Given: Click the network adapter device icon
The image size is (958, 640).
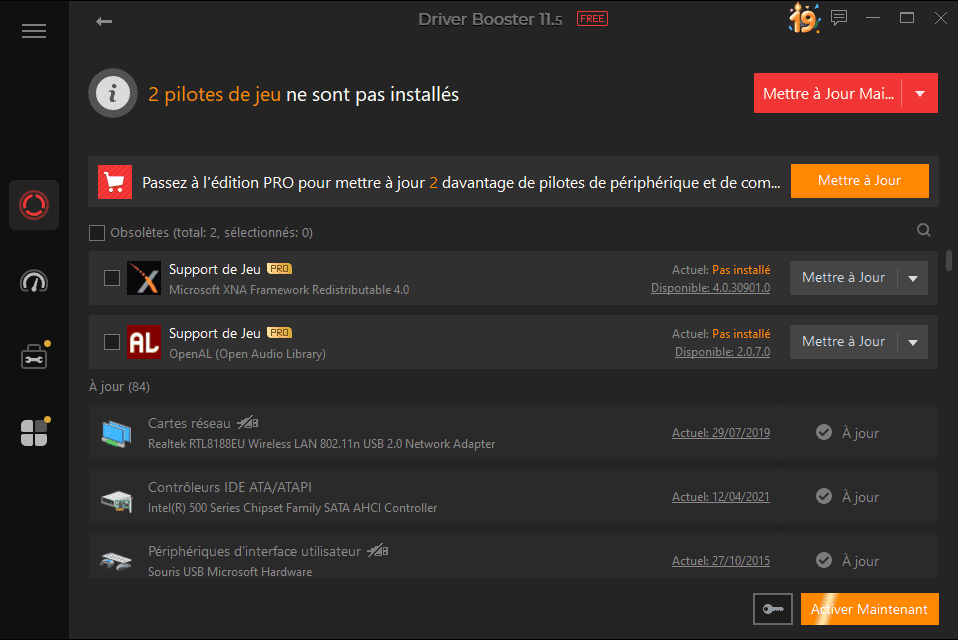Looking at the screenshot, I should click(x=116, y=433).
